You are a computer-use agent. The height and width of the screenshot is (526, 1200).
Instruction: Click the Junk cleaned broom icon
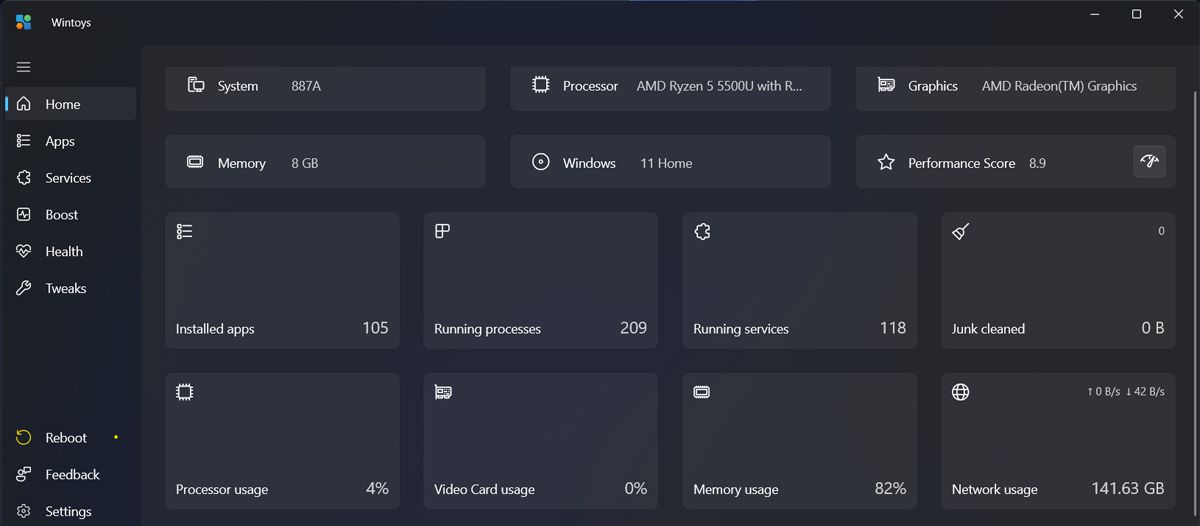point(961,232)
